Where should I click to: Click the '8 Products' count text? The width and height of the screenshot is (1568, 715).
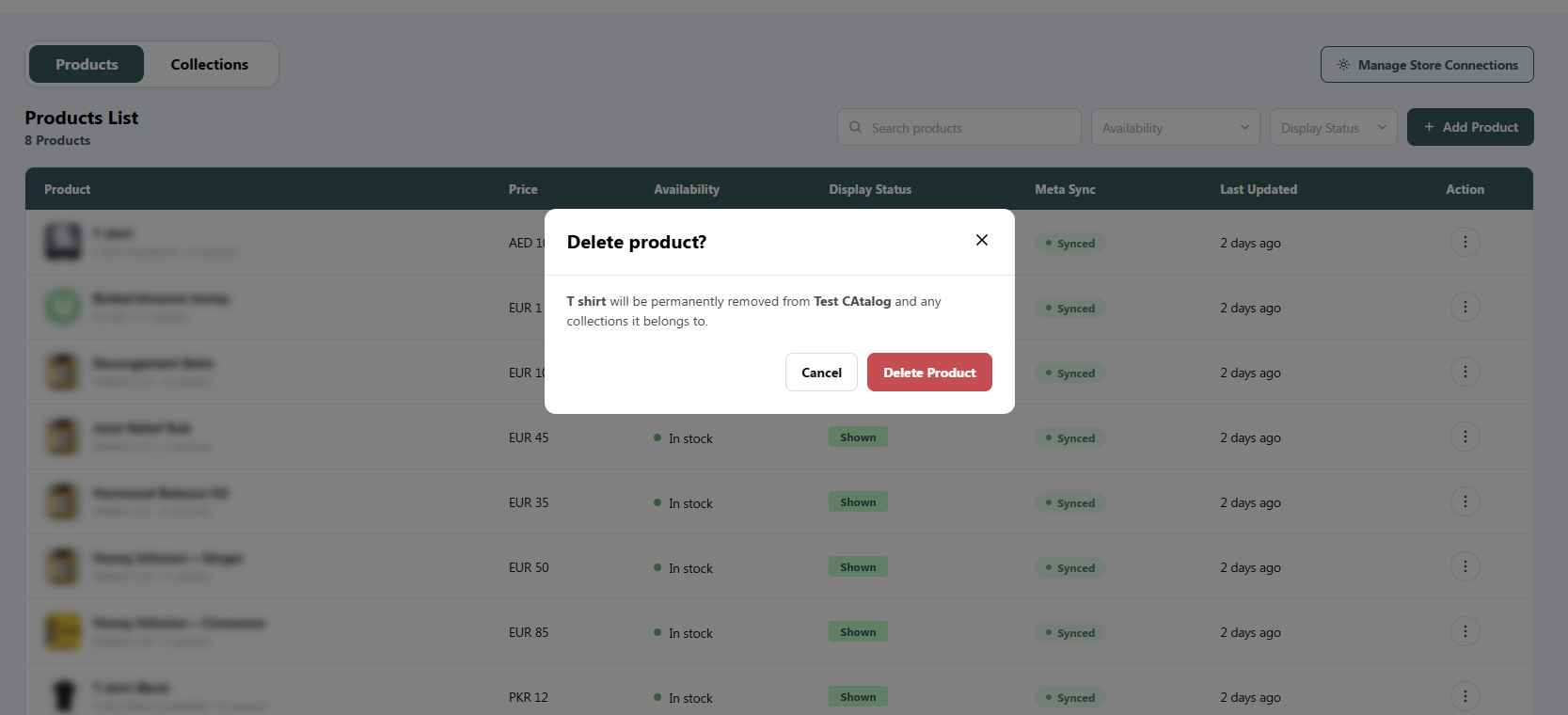tap(57, 140)
